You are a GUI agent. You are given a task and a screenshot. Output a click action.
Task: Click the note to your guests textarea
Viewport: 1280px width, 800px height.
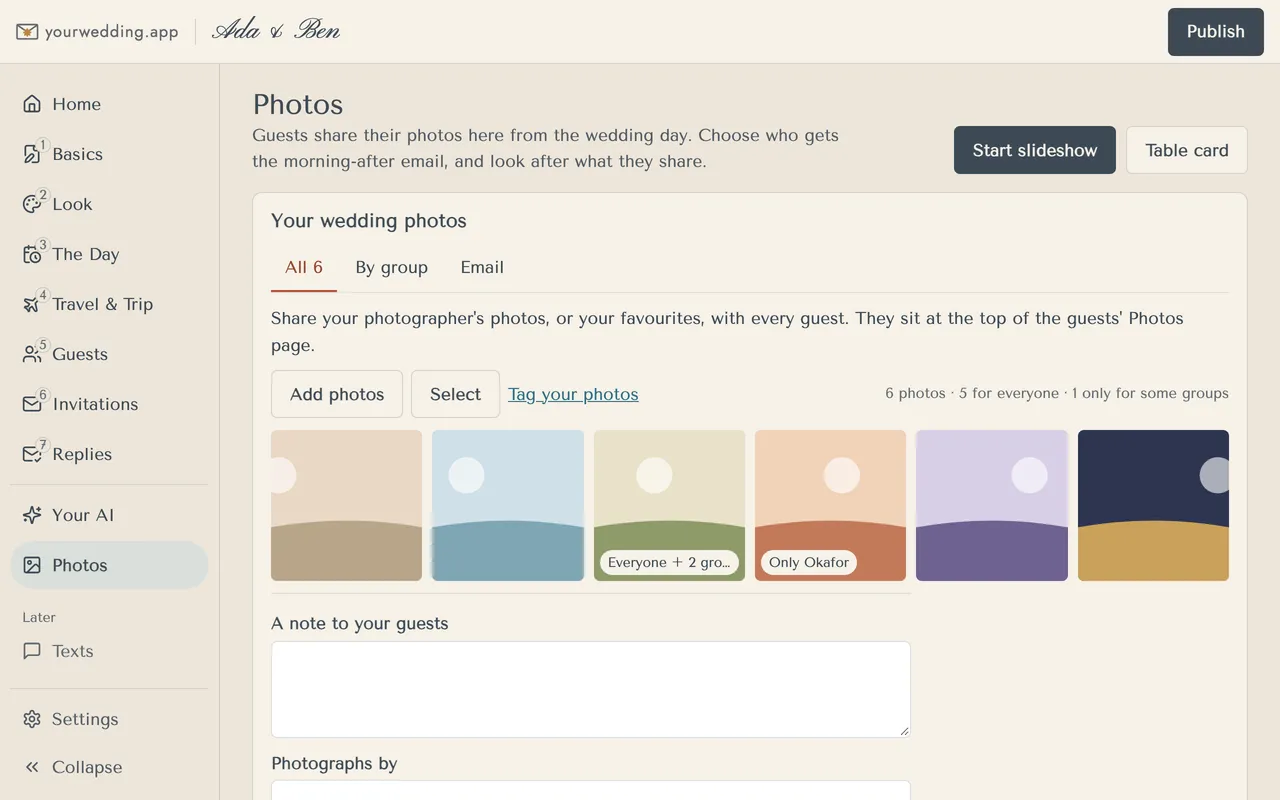[591, 689]
